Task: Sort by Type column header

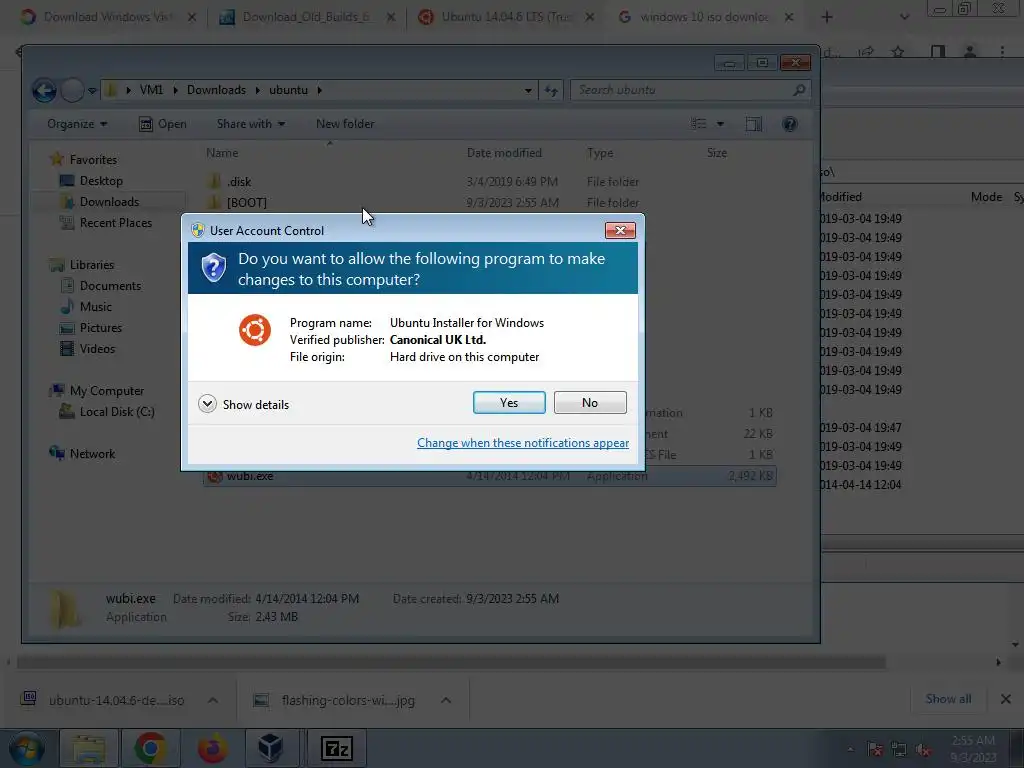Action: tap(600, 153)
